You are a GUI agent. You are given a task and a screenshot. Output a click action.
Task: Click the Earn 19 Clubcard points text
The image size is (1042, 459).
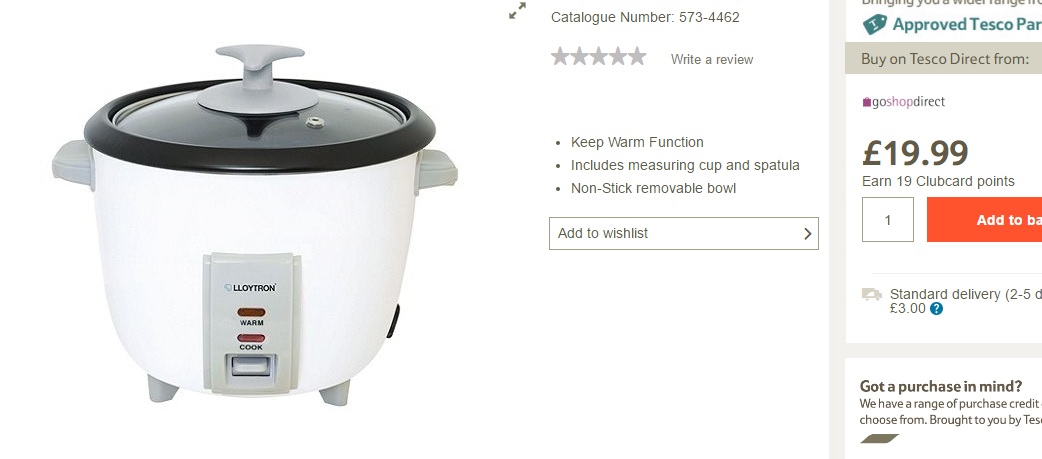coord(938,181)
